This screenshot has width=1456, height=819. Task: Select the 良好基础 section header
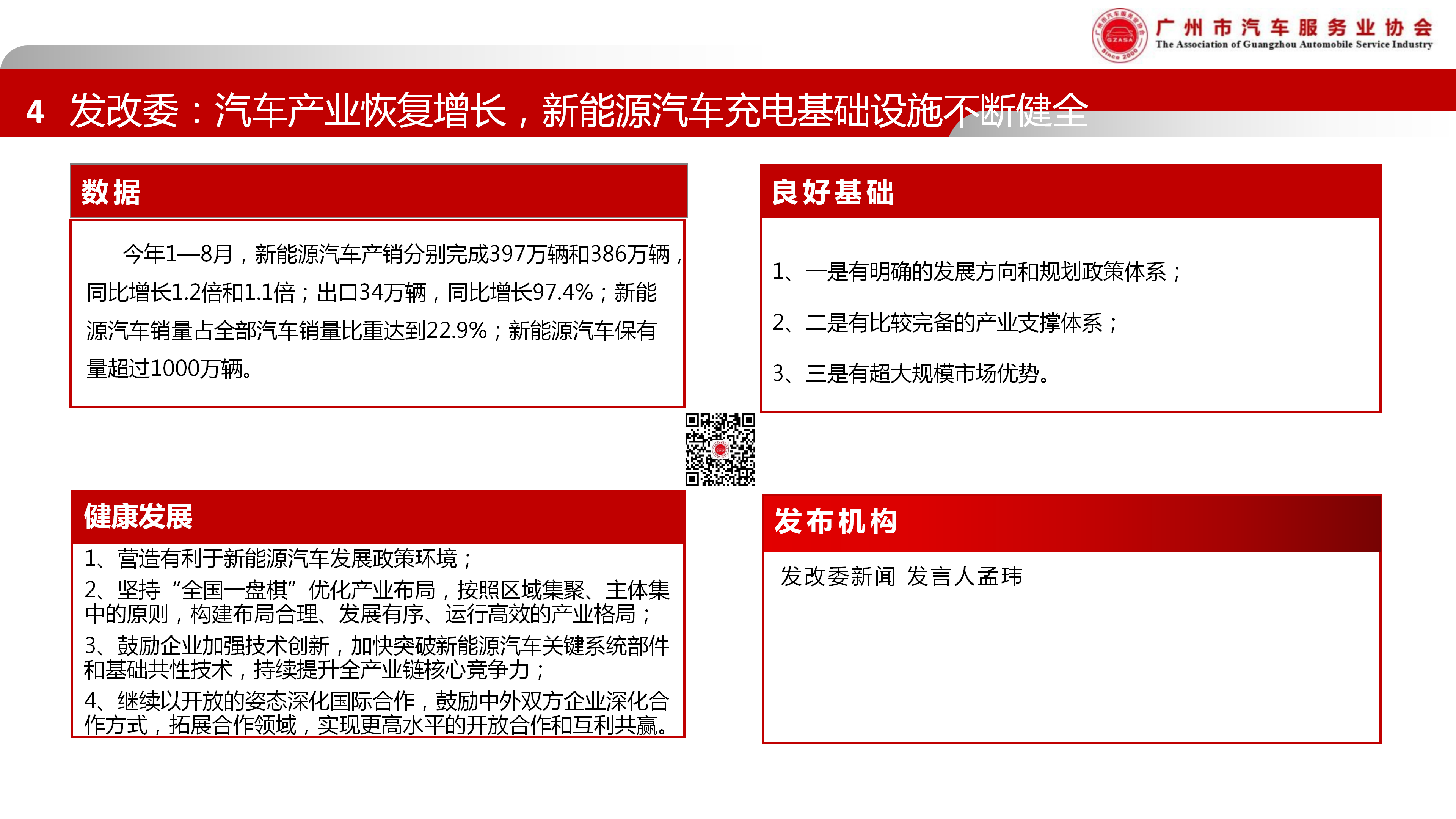click(1070, 191)
